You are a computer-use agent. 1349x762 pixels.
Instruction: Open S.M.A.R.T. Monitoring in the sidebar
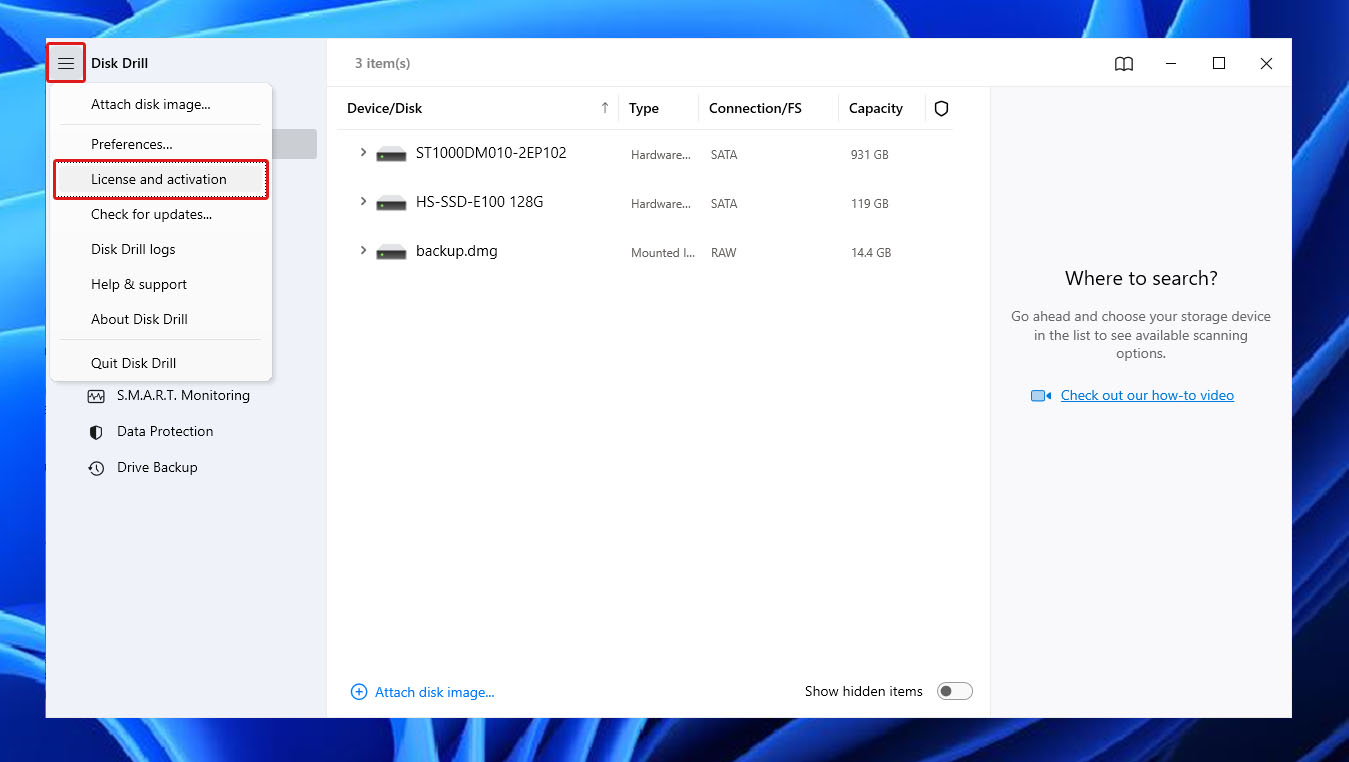pos(183,396)
